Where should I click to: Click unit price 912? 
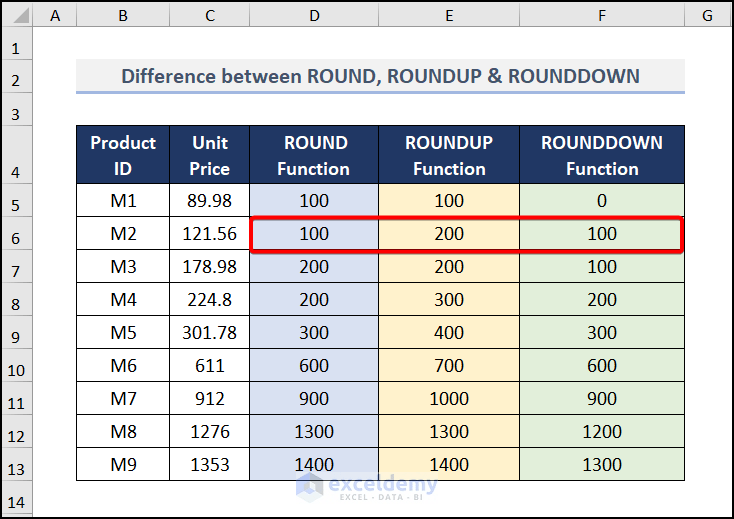coord(210,398)
